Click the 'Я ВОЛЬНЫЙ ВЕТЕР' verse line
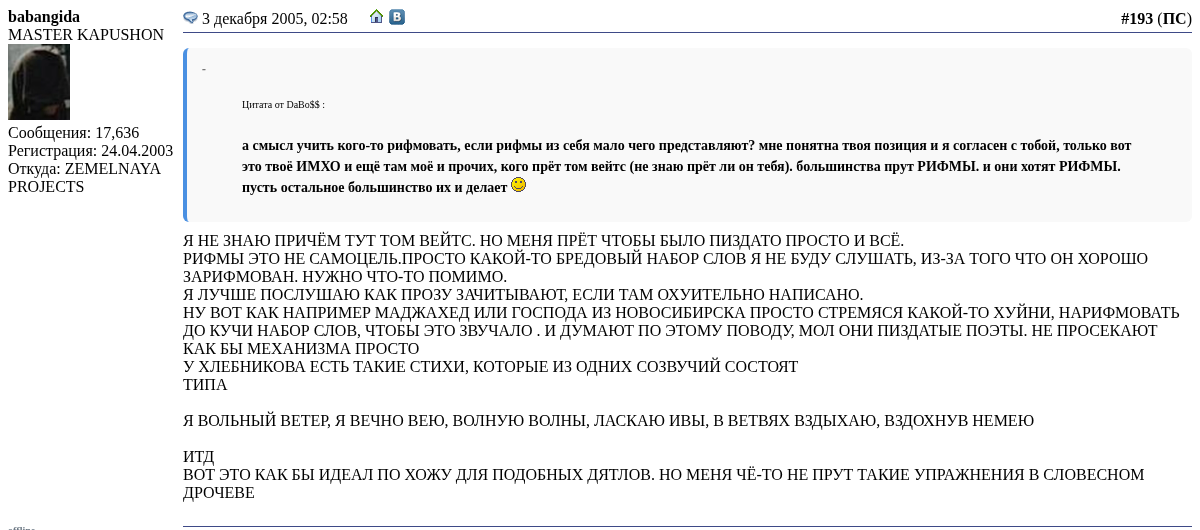 coord(608,421)
